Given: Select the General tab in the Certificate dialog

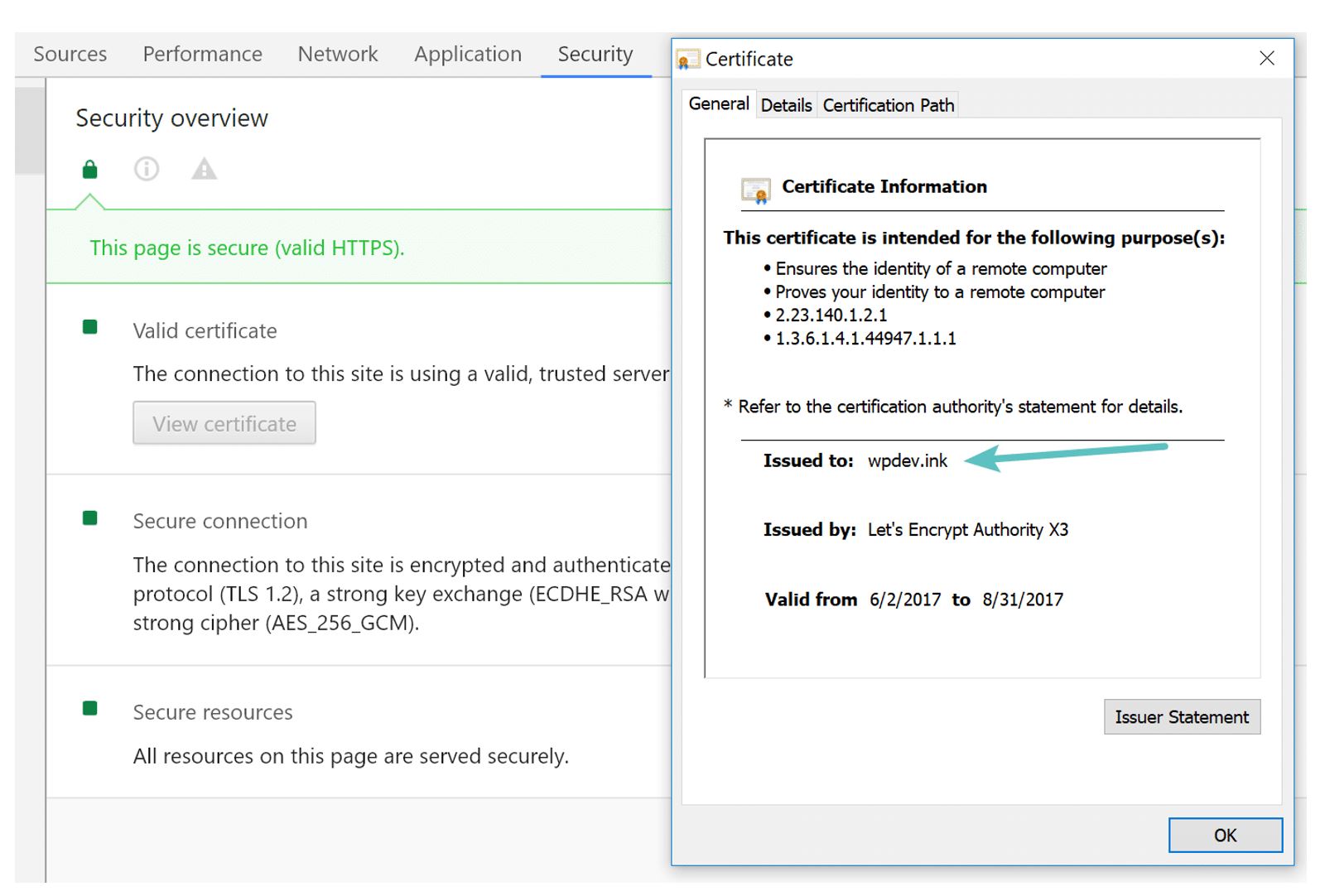Looking at the screenshot, I should point(717,104).
